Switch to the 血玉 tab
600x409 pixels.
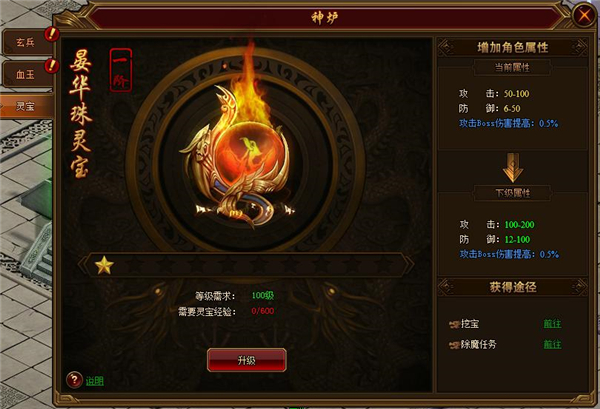pyautogui.click(x=26, y=74)
